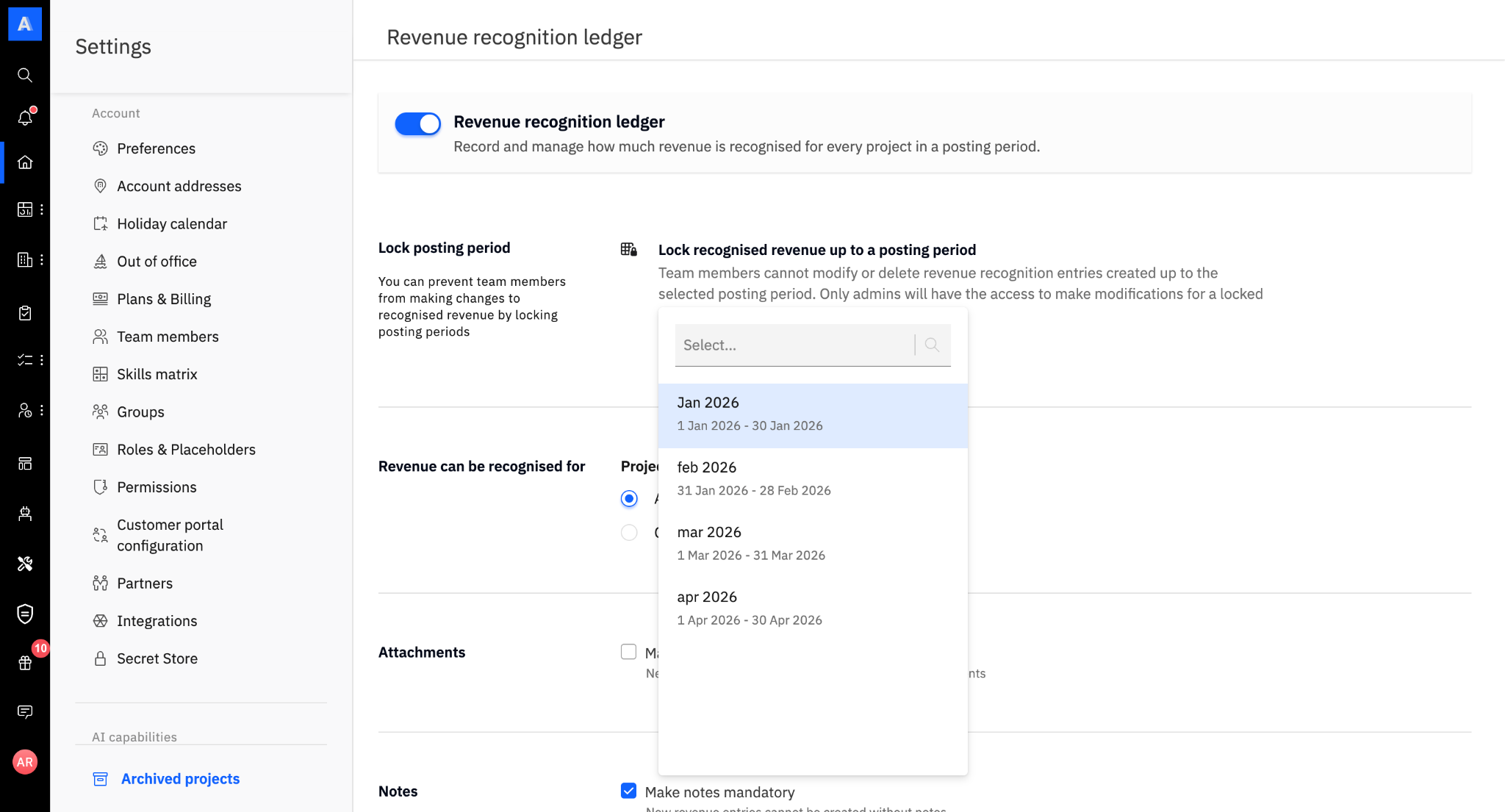Toggle the Revenue recognition ledger switch

[x=417, y=123]
